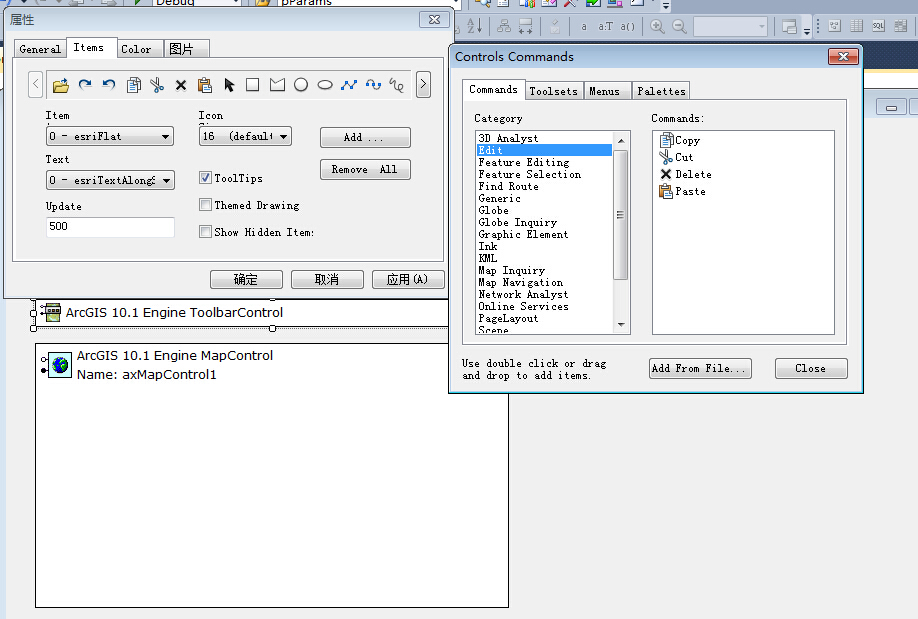Enable the Show Hidden Items checkbox
918x619 pixels.
(205, 231)
